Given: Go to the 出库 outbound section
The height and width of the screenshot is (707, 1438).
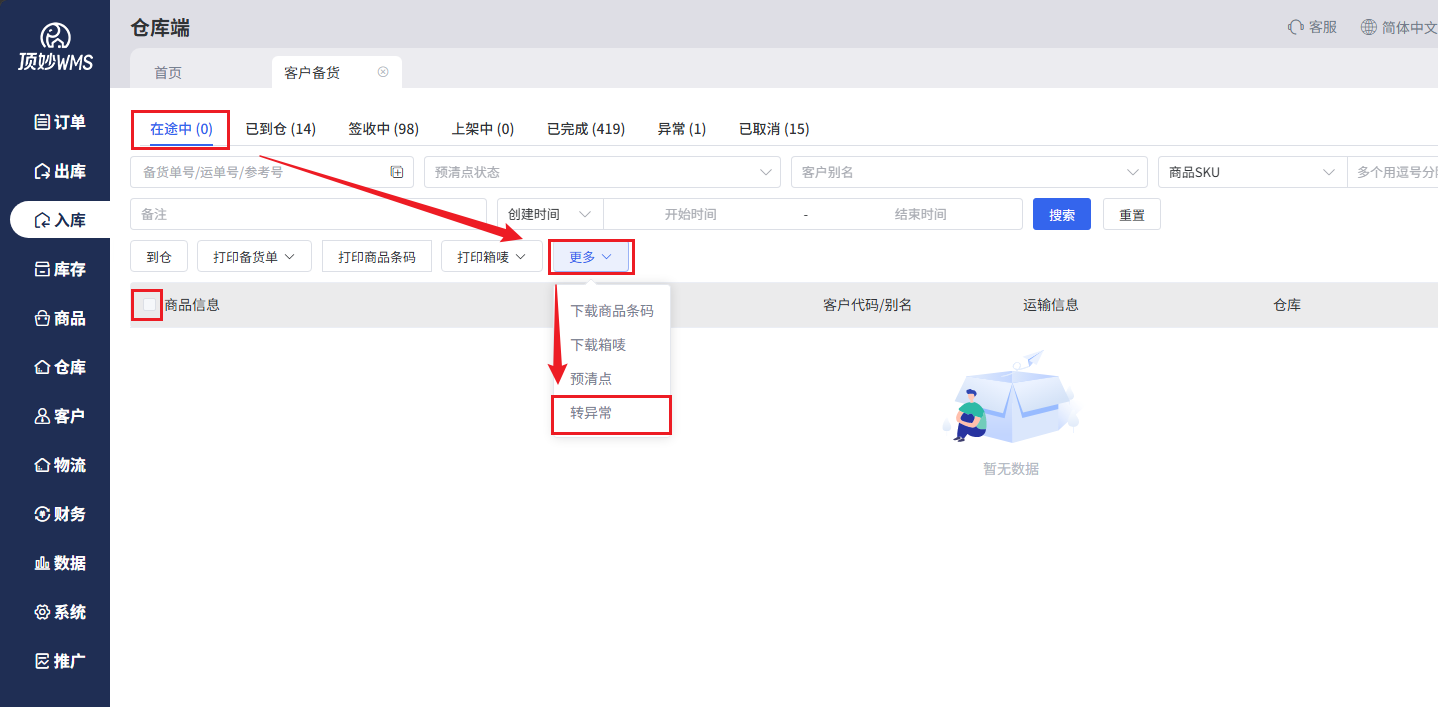Looking at the screenshot, I should coord(60,171).
